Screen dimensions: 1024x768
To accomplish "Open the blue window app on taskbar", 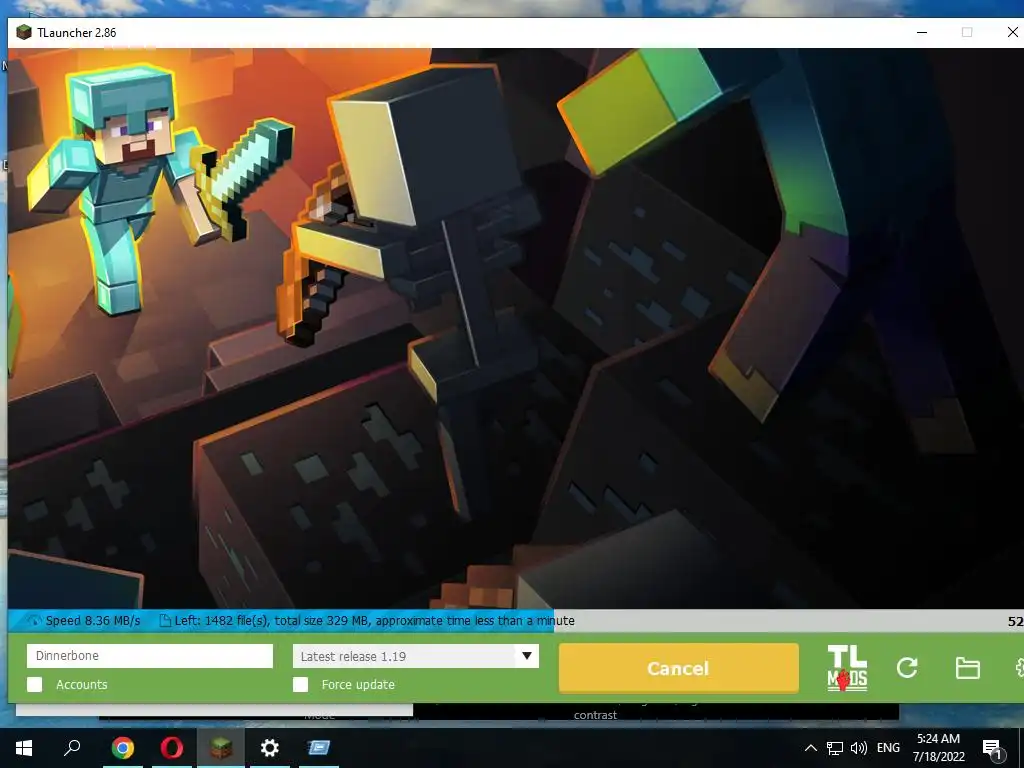I will (x=319, y=748).
